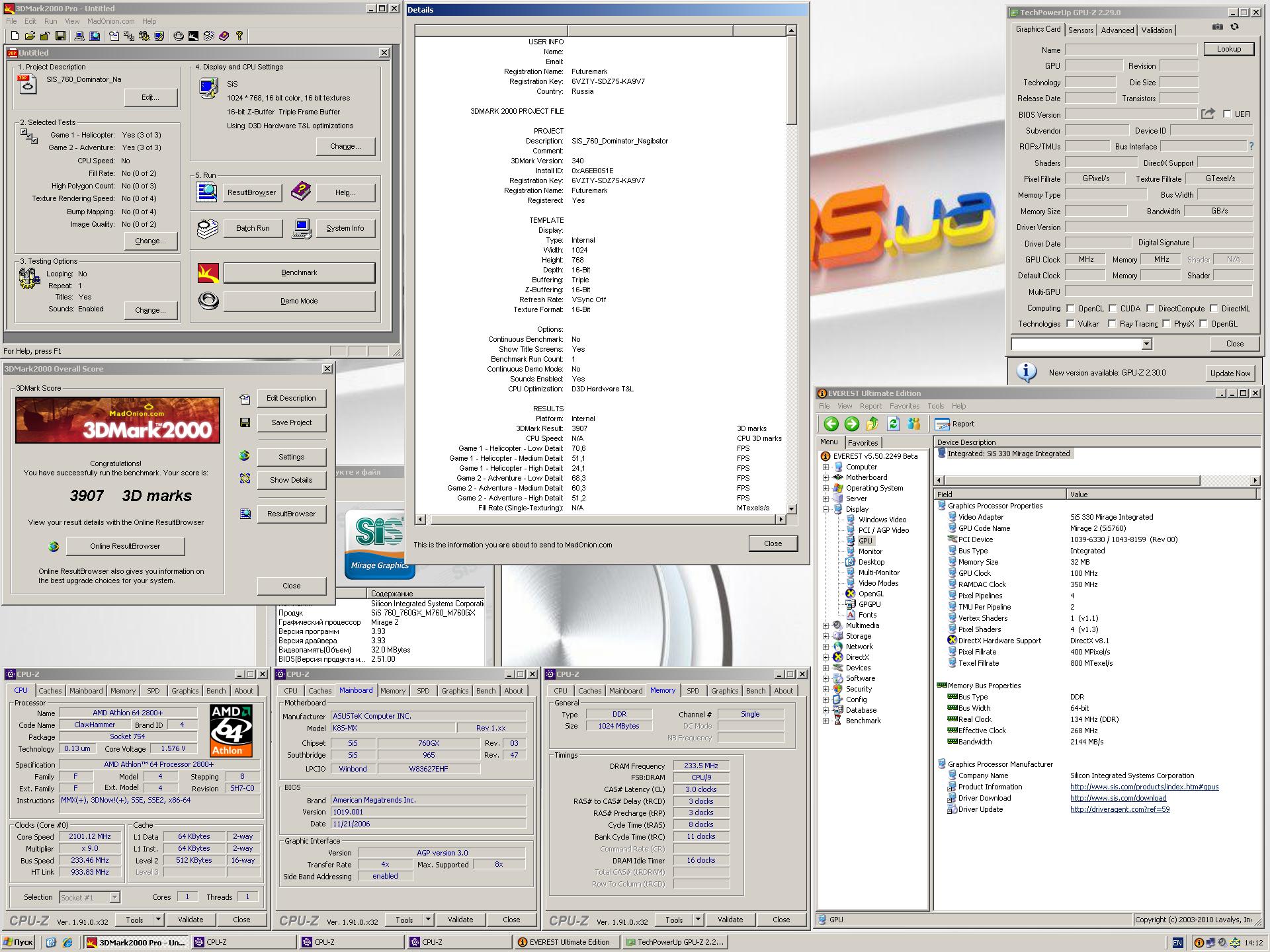Click Show Details button in Overall Score
The width and height of the screenshot is (1270, 952).
pos(291,480)
